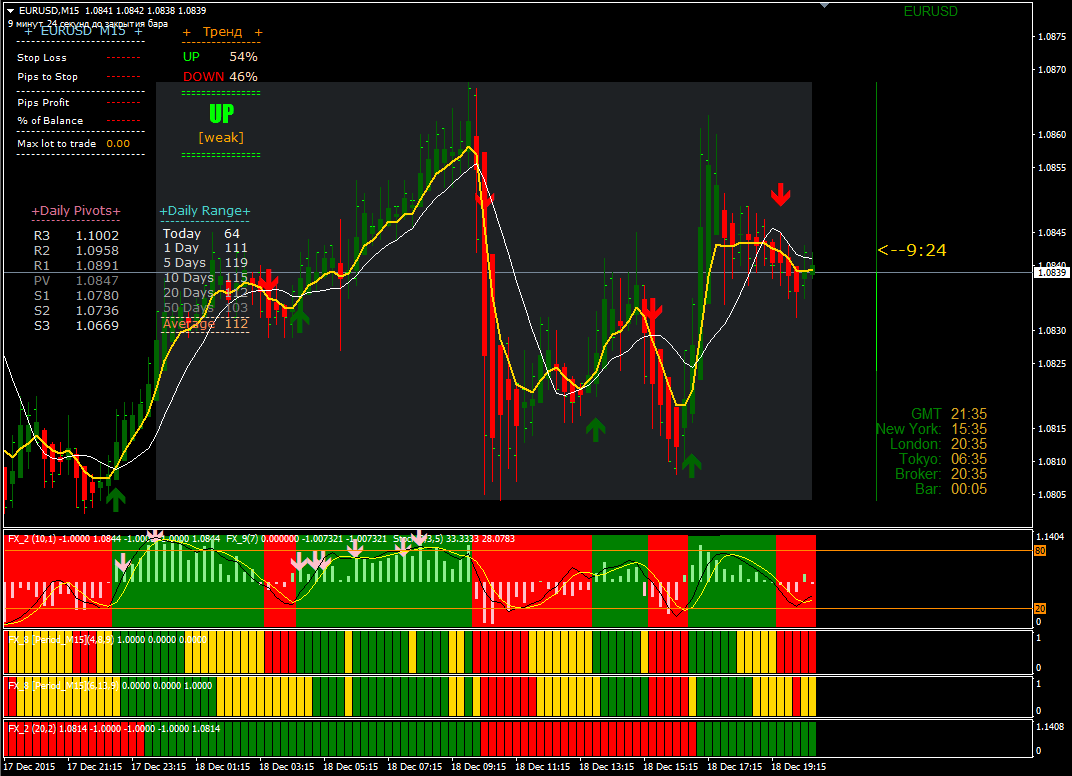Select the rightmost green buy arrow

690,464
